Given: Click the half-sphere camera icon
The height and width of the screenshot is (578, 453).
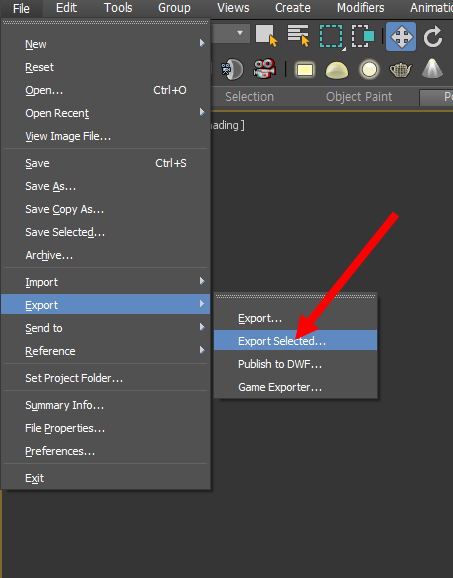Looking at the screenshot, I should [x=232, y=69].
